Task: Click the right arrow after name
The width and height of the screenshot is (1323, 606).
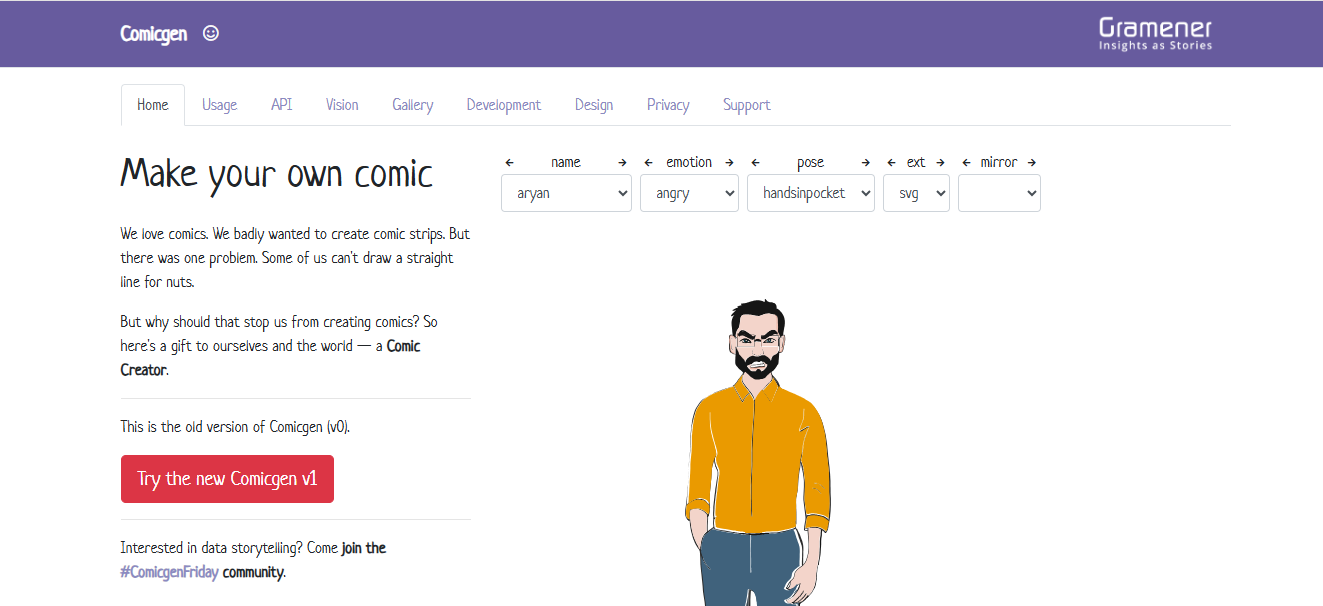Action: 622,162
